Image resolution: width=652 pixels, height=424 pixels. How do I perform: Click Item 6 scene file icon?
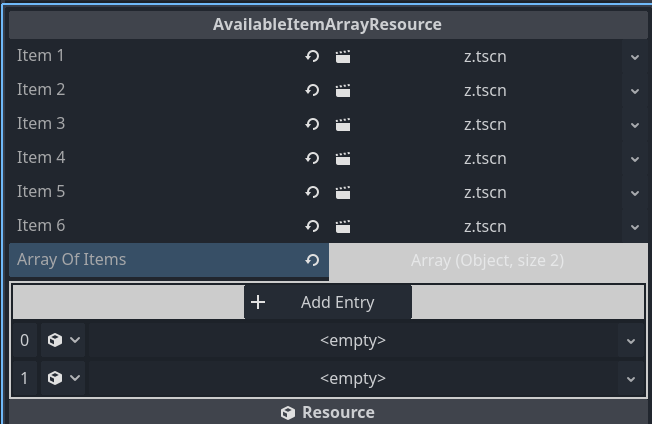click(343, 227)
